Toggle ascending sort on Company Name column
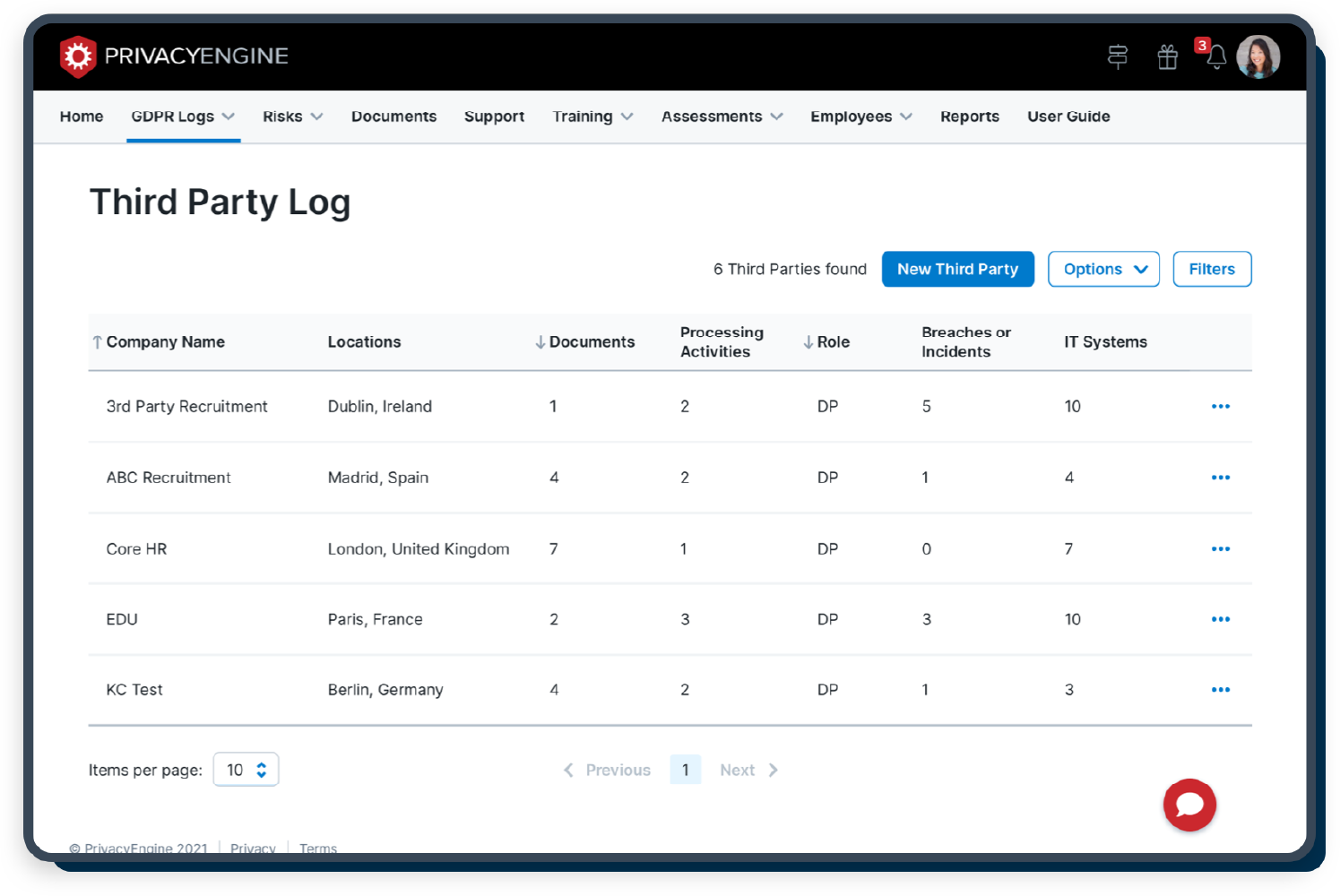This screenshot has height=896, width=1340. coord(96,341)
